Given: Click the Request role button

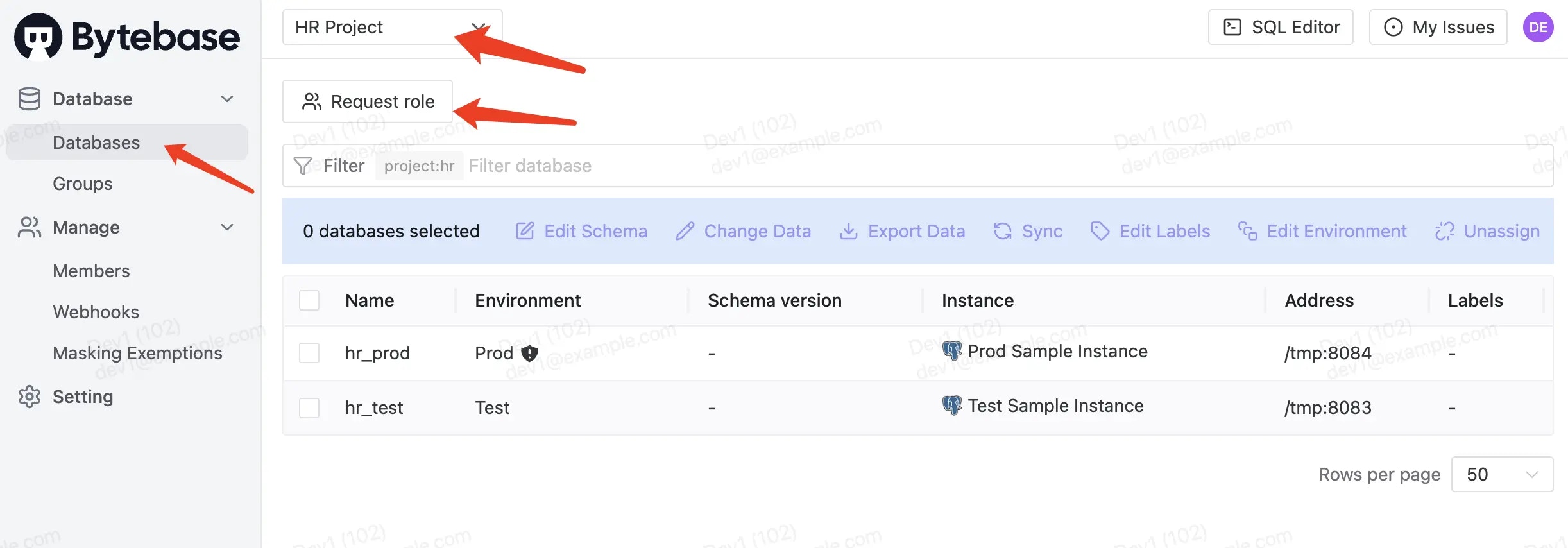Looking at the screenshot, I should point(366,101).
